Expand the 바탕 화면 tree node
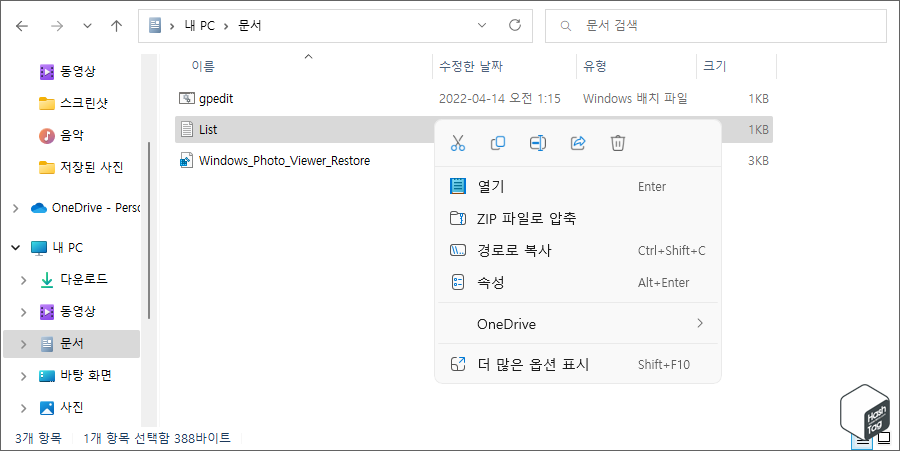Screen dimensions: 900x451 pos(24,376)
